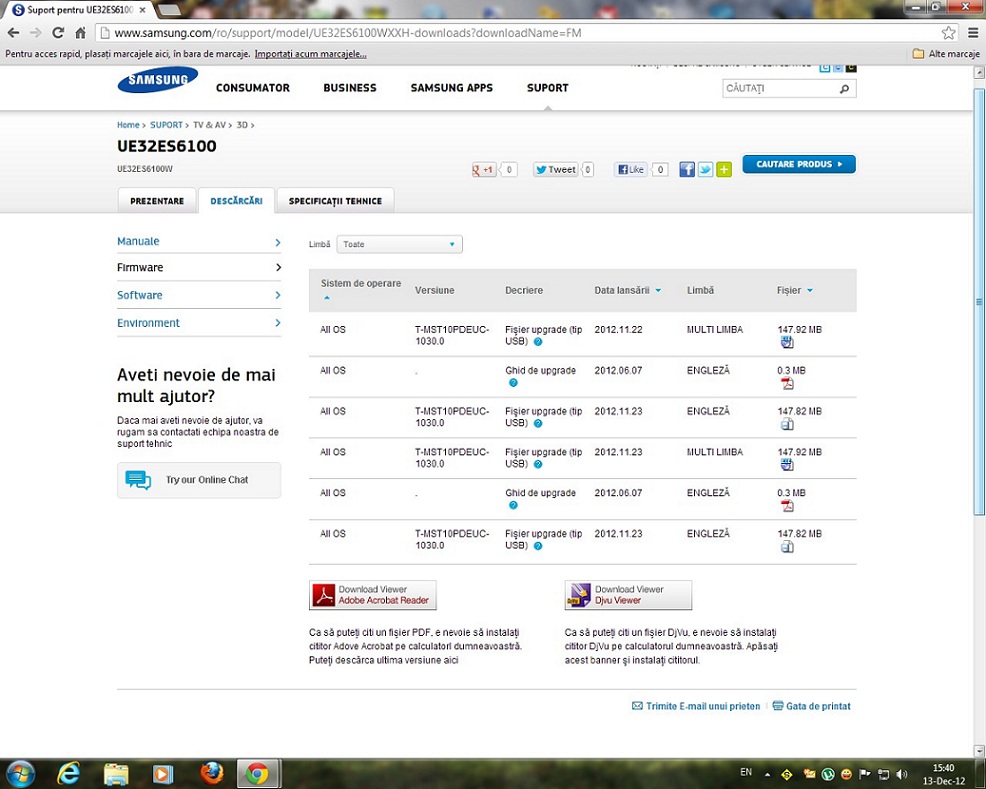986x789 pixels.
Task: Click inside the Căutați search field
Action: point(778,89)
